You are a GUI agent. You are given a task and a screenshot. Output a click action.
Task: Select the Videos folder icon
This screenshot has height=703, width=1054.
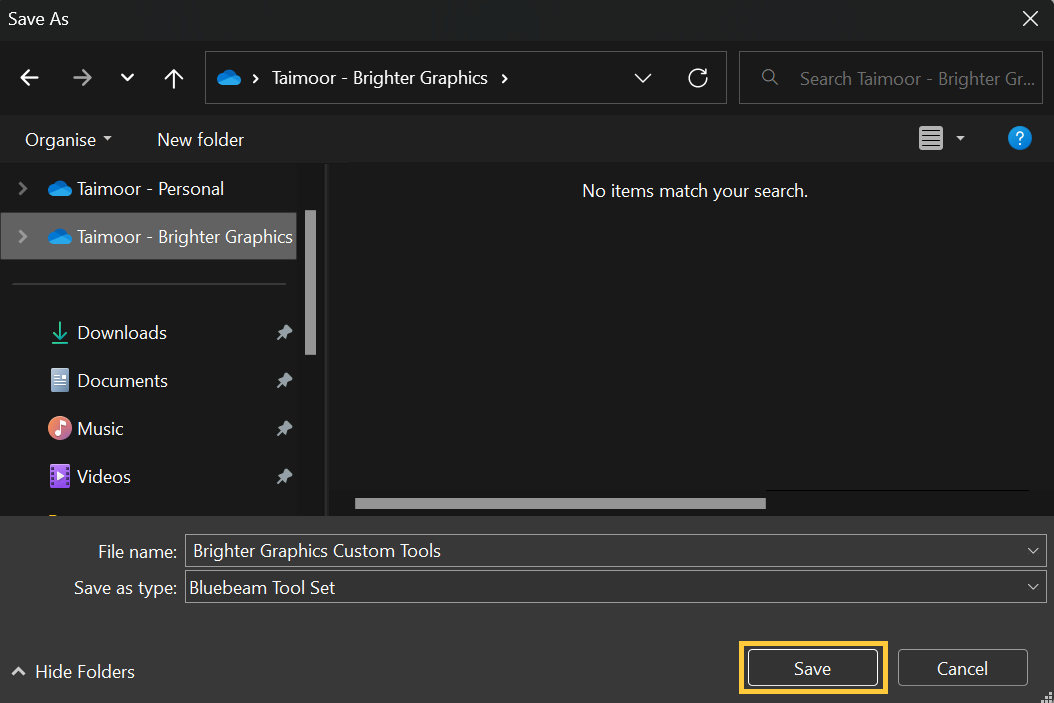click(x=59, y=476)
